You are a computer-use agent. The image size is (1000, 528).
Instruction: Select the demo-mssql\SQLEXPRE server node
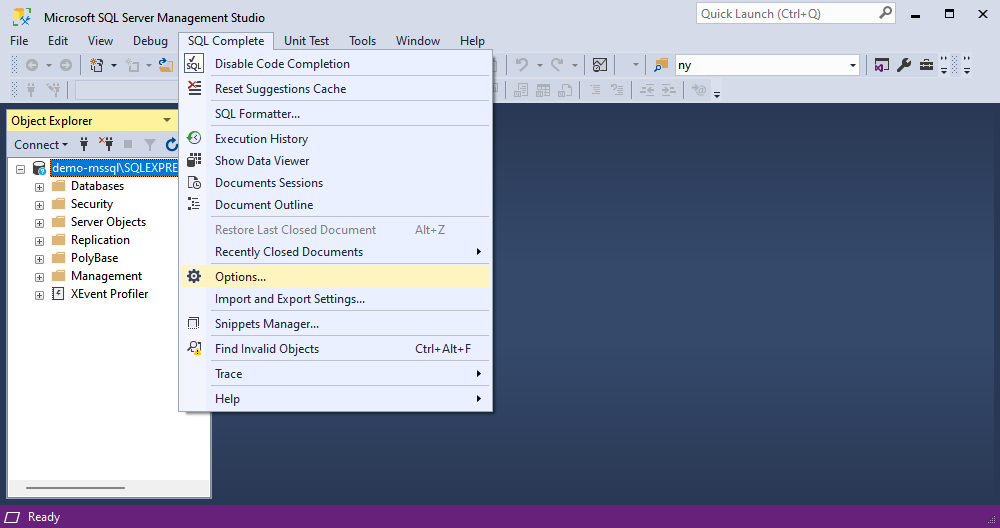tap(115, 168)
